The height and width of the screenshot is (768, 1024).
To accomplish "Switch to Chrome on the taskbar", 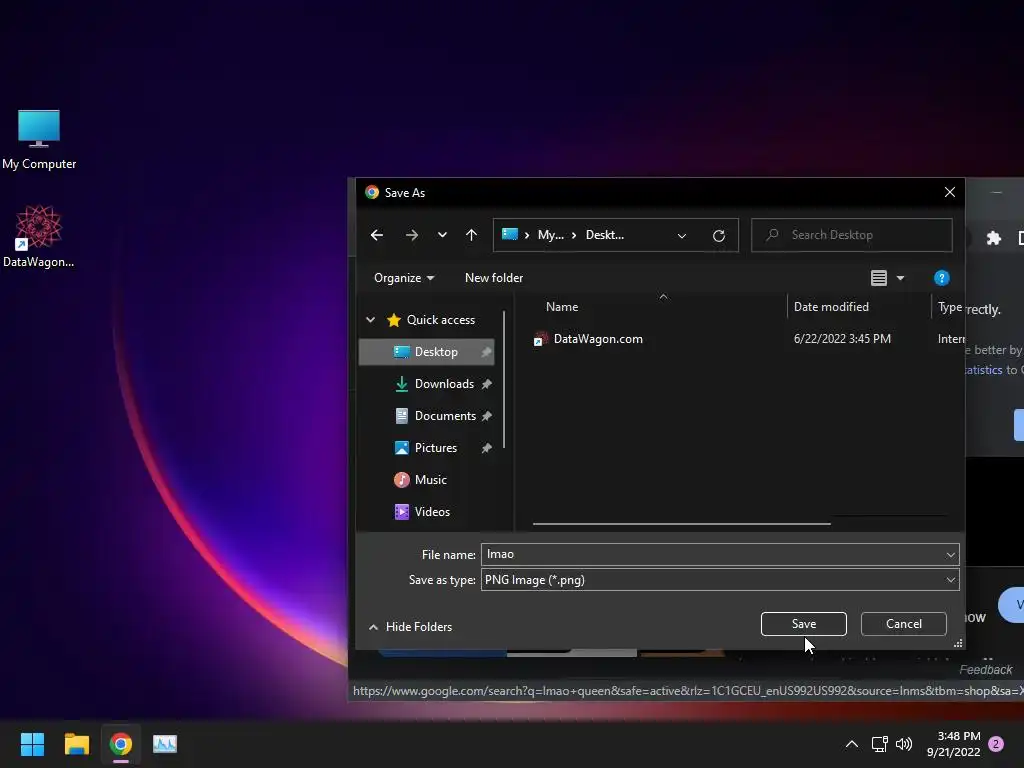I will click(x=121, y=744).
